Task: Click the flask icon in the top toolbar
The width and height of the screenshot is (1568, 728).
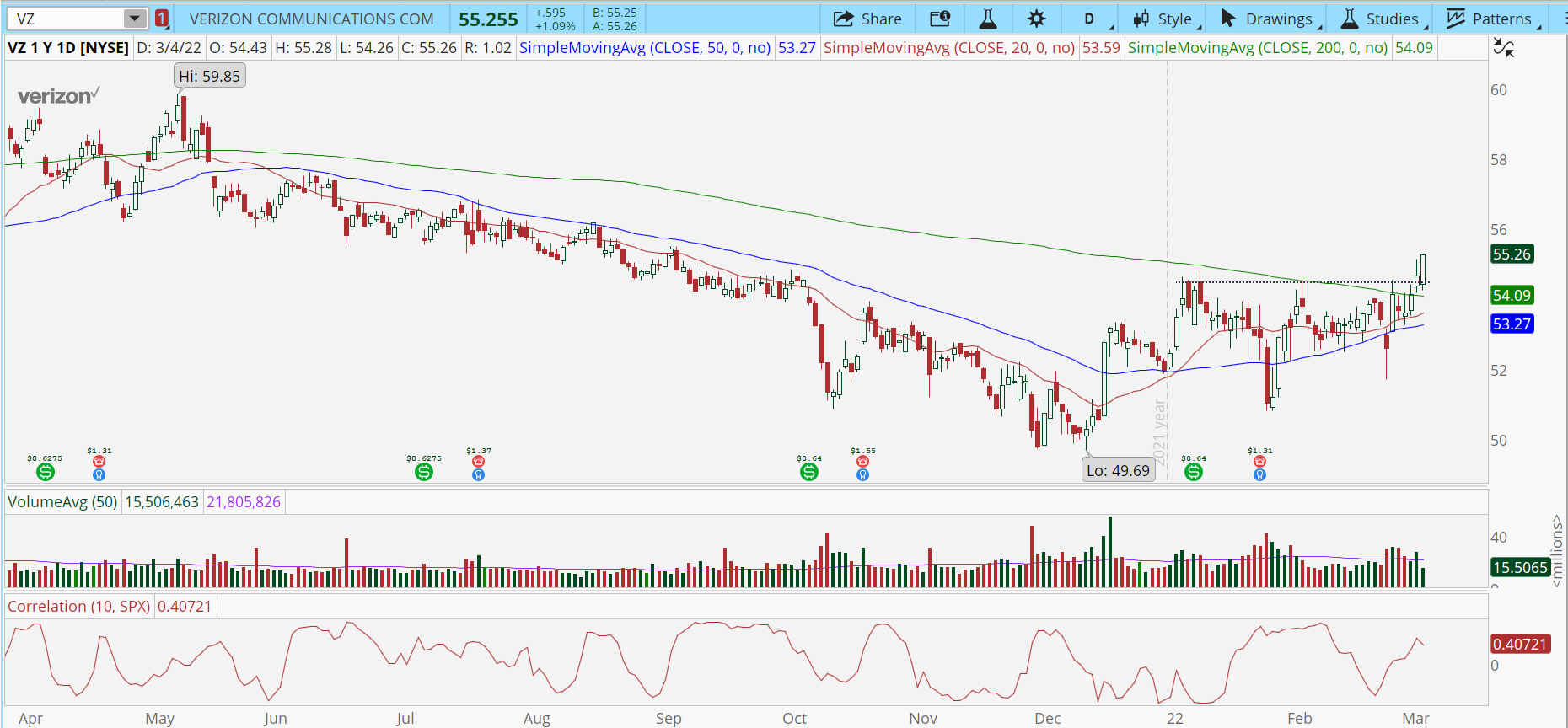Action: [x=988, y=19]
